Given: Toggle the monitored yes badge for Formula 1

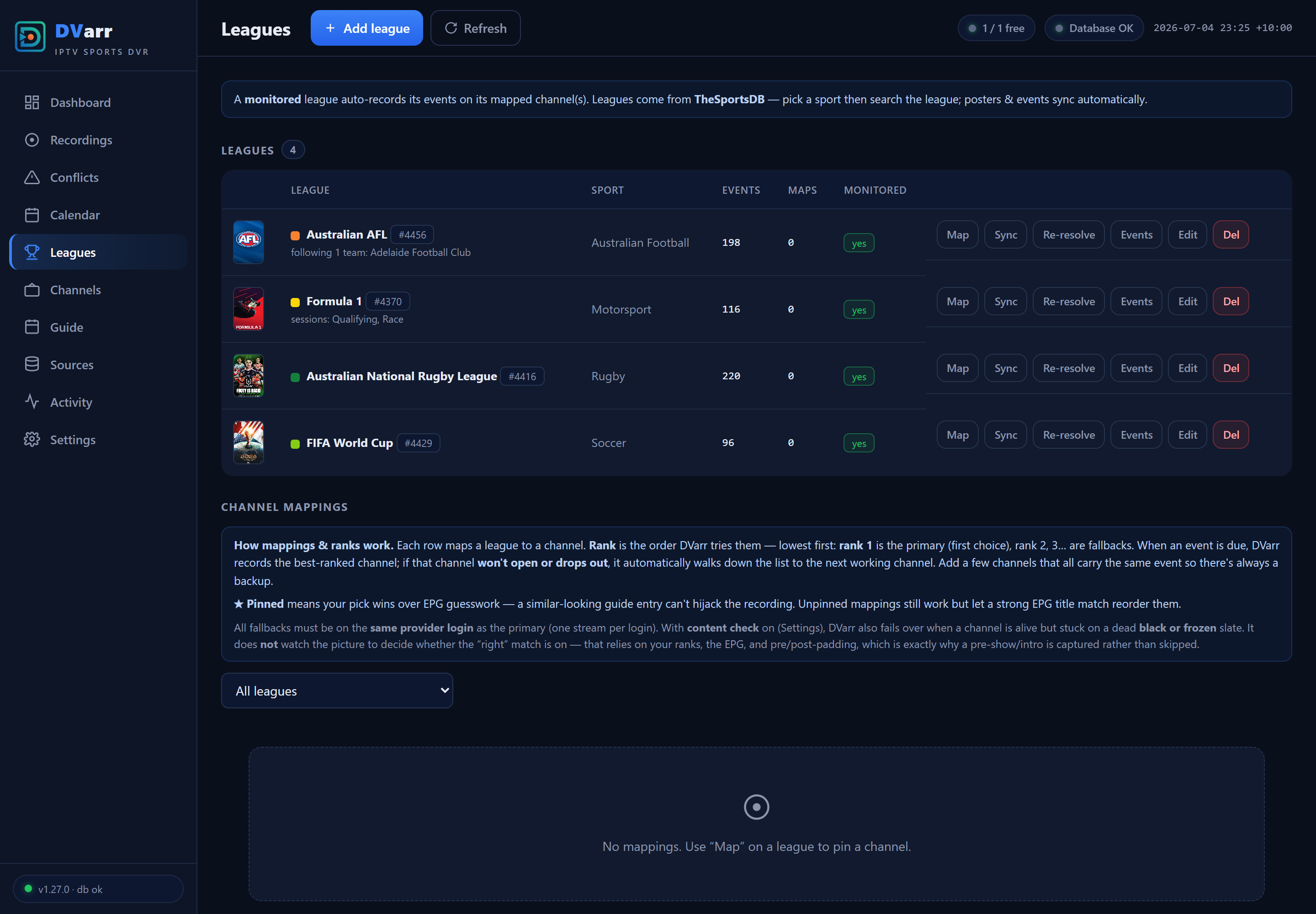Looking at the screenshot, I should tap(859, 310).
